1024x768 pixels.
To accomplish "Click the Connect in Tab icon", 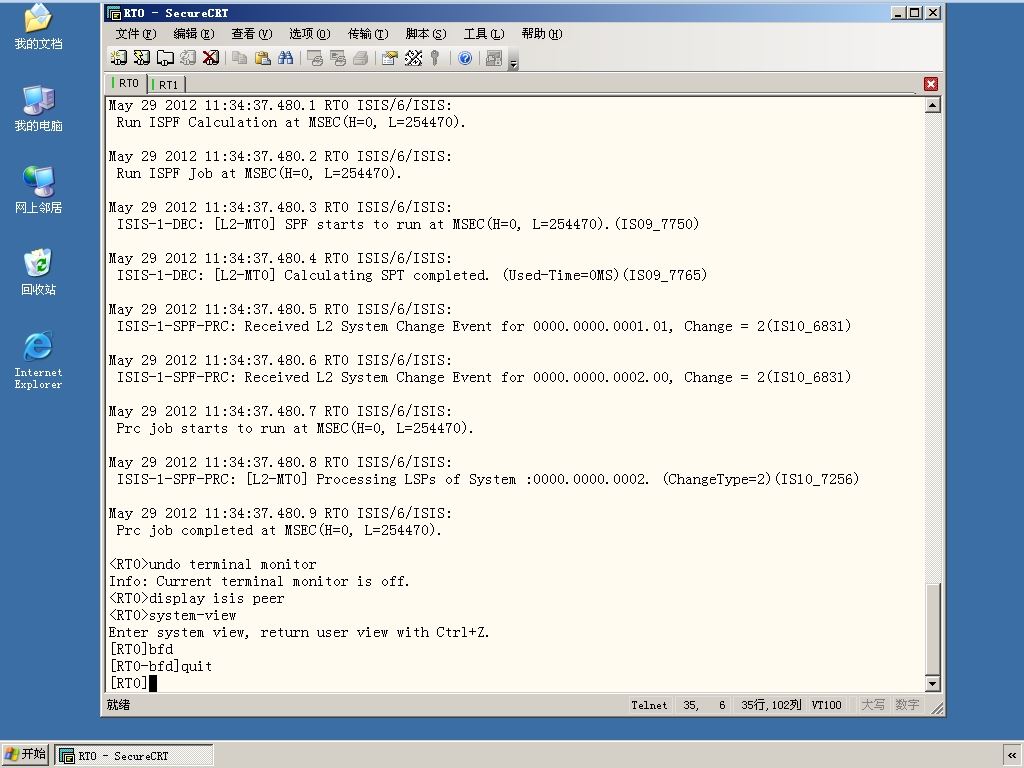I will click(x=165, y=58).
